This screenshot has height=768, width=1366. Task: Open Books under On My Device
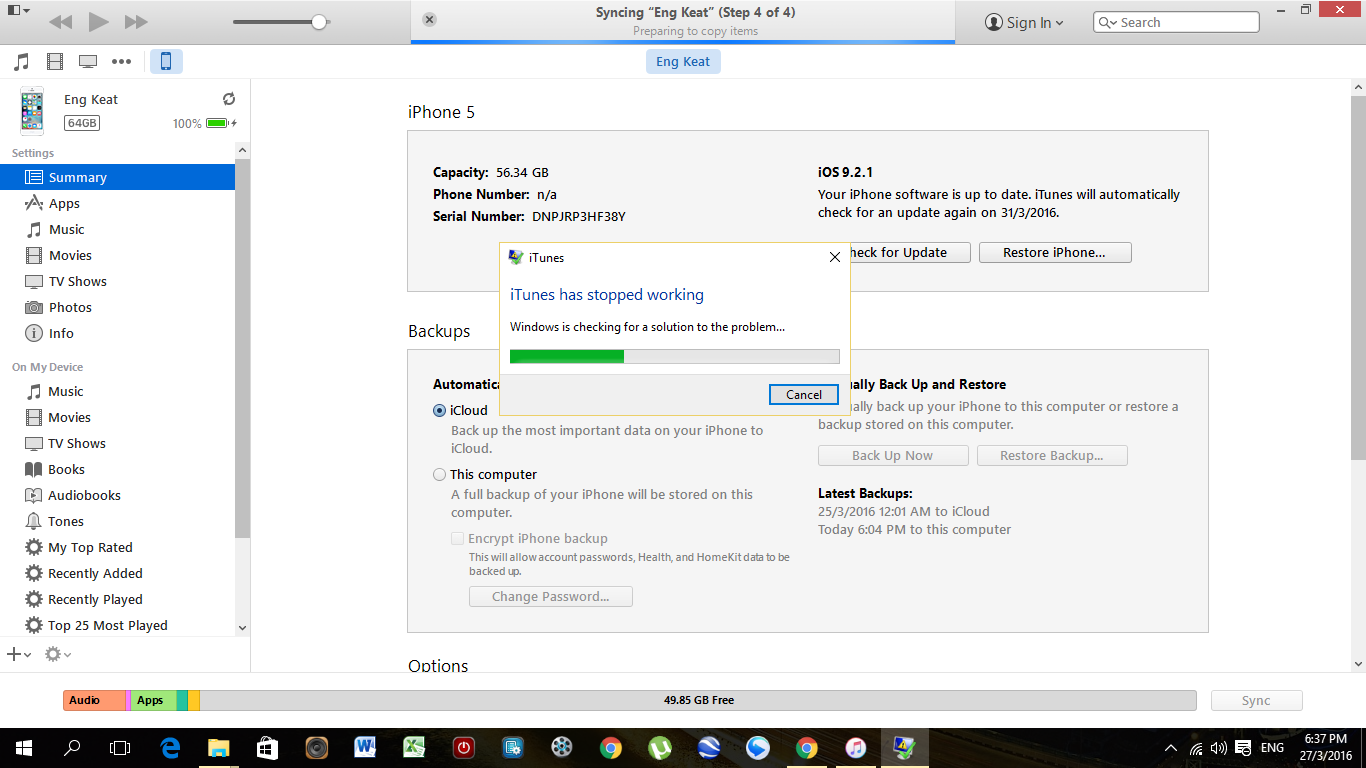[118, 469]
